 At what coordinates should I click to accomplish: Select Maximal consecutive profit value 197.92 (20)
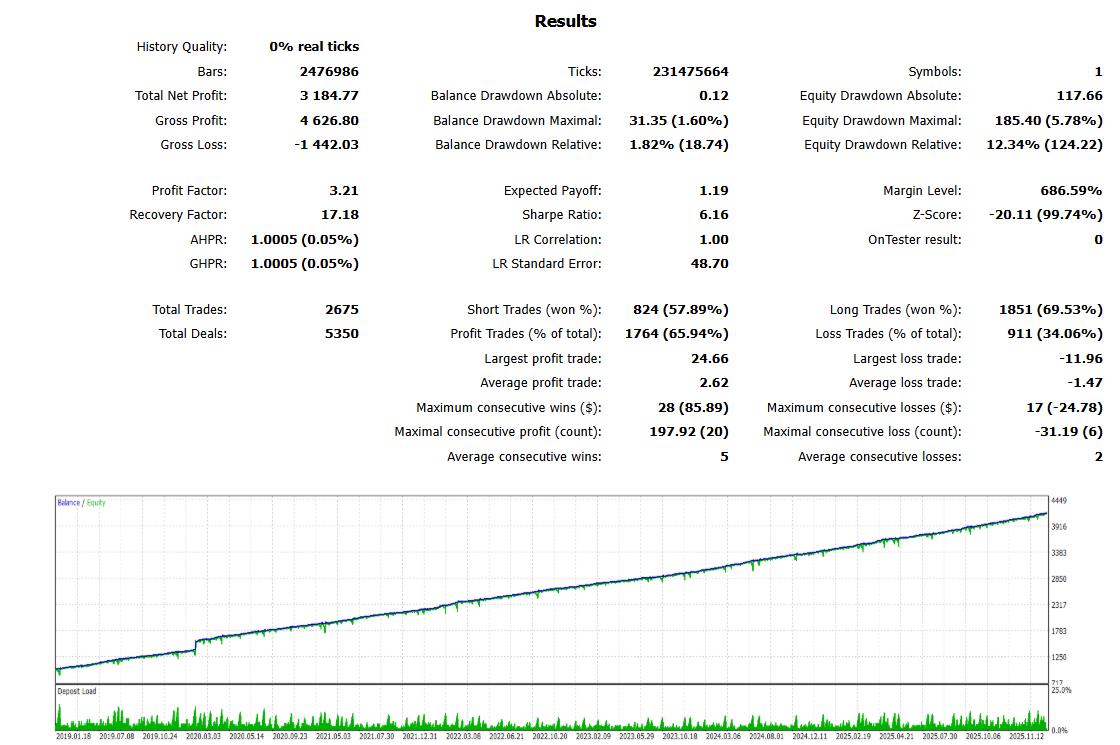pyautogui.click(x=689, y=431)
